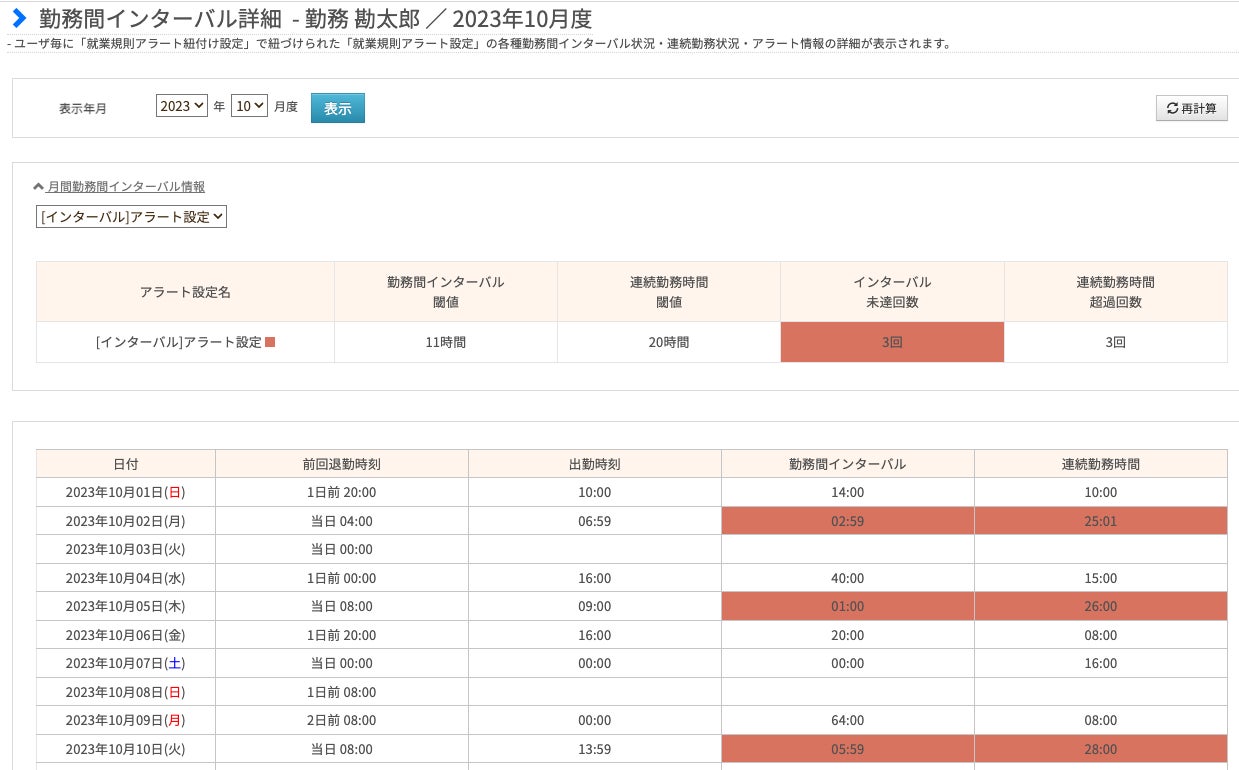The height and width of the screenshot is (770, 1239).
Task: Click the 出勤時刻 column header
Action: click(x=595, y=464)
